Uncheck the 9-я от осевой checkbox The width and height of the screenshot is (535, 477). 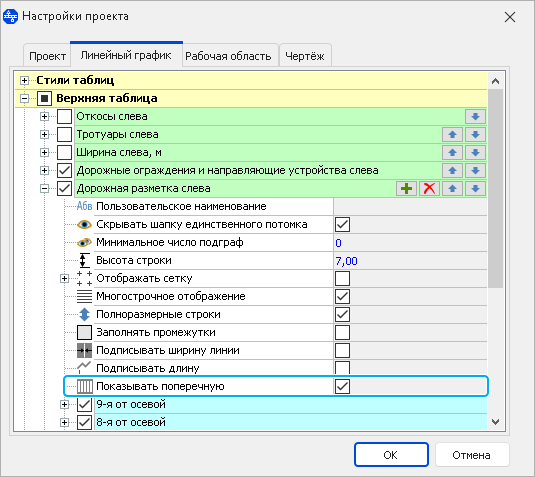pos(84,405)
